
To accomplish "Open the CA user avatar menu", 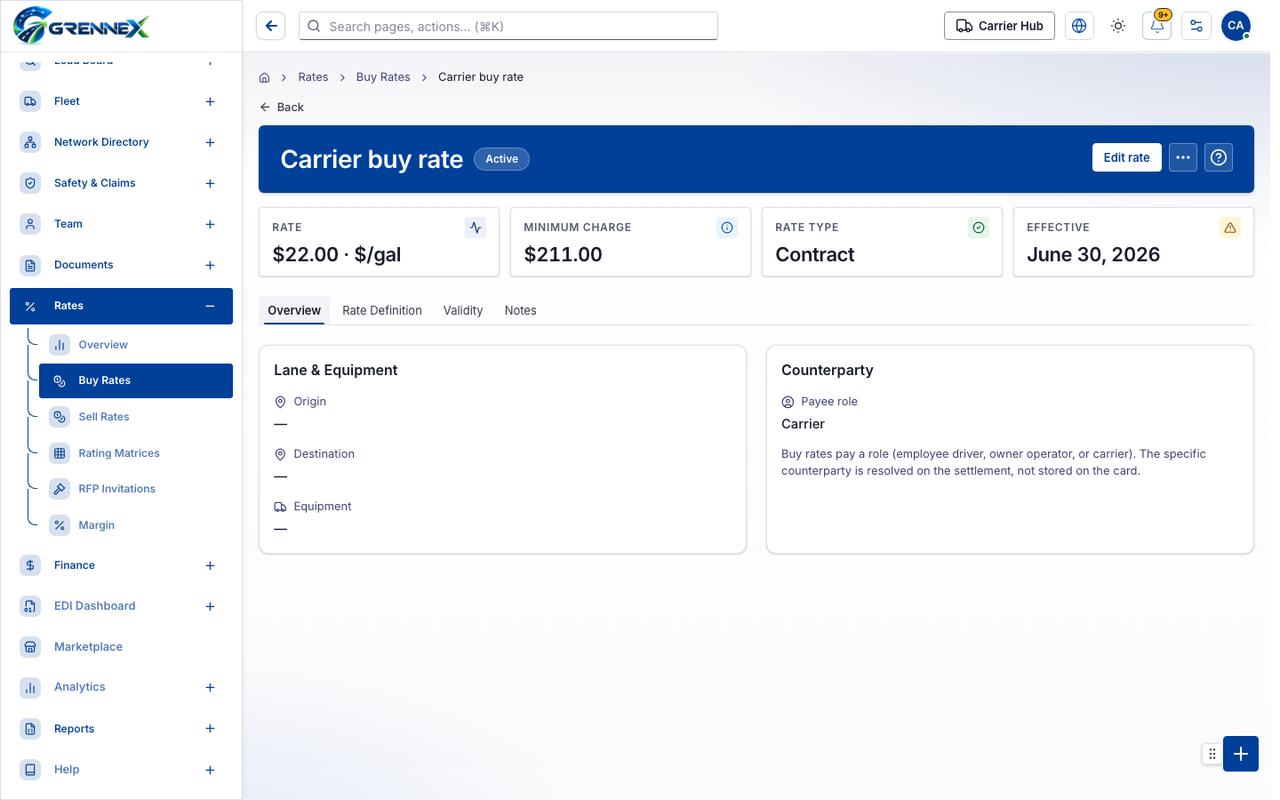I will [1236, 26].
